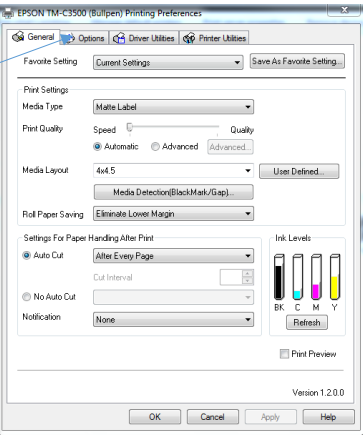The height and width of the screenshot is (442, 363).
Task: Open the Auto Cut After Every Page dropdown
Action: [x=173, y=256]
